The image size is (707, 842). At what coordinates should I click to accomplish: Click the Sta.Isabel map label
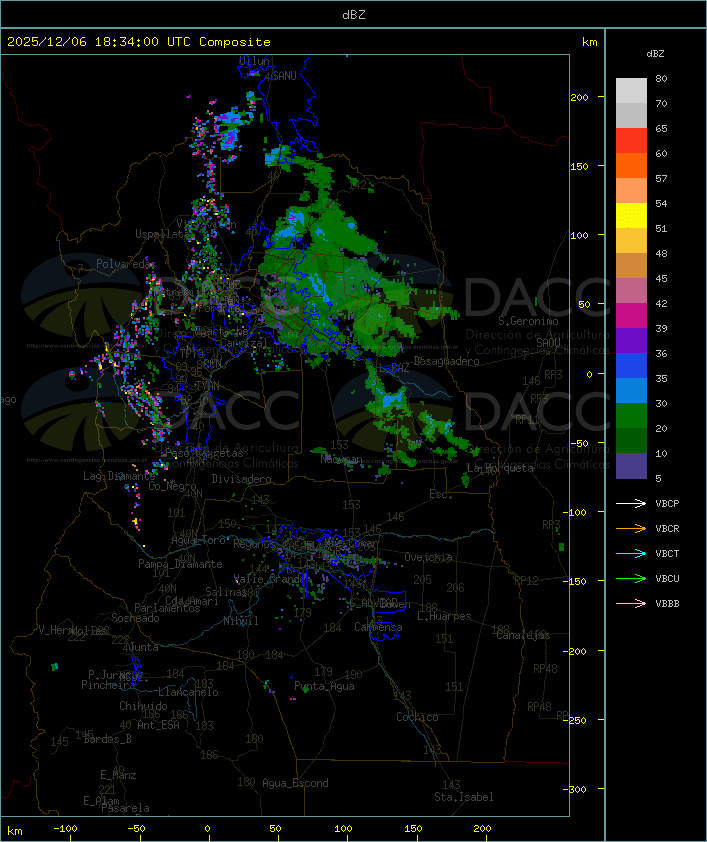(x=463, y=797)
